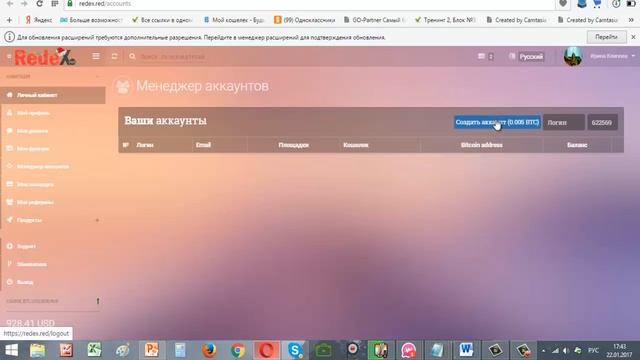Open Личный кабинет in the sidebar
Screen dimensions: 640x360
(x=53, y=95)
